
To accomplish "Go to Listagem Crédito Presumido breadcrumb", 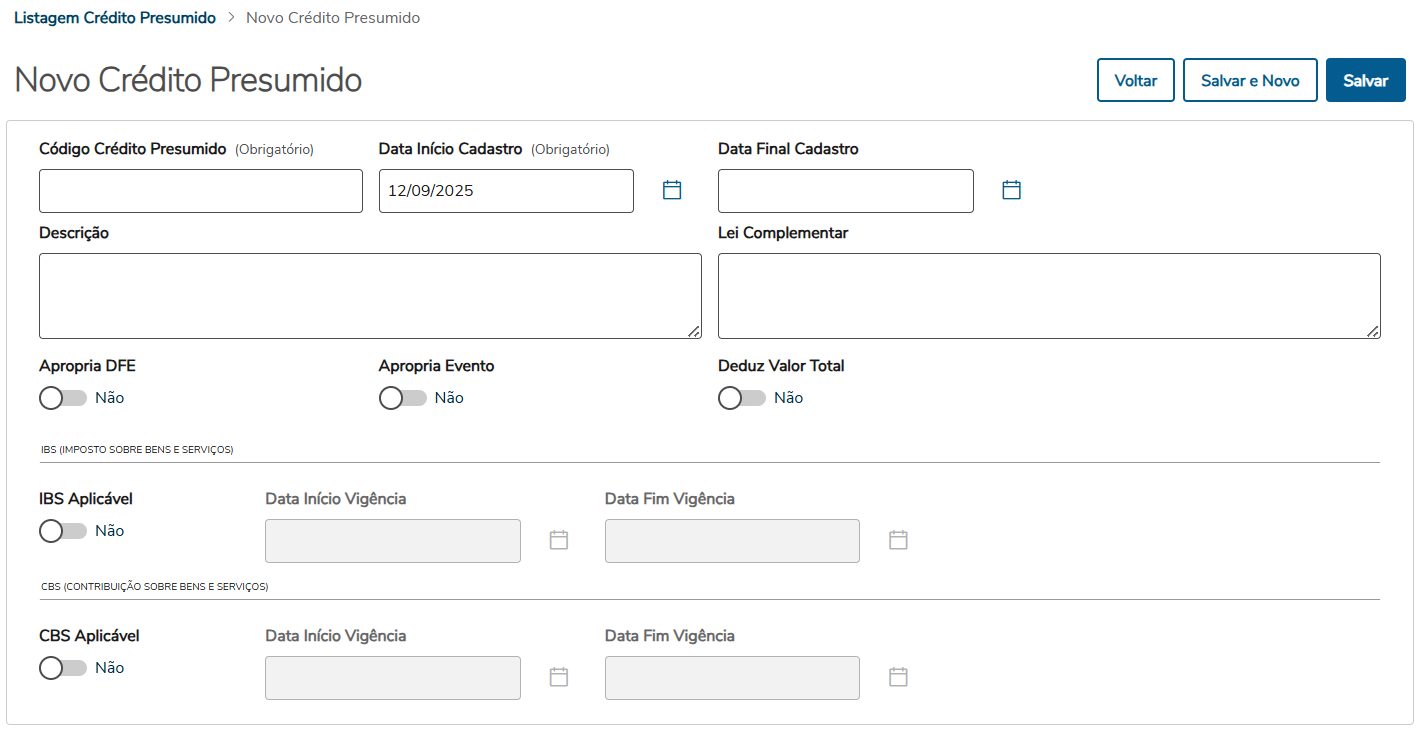I will pos(115,18).
